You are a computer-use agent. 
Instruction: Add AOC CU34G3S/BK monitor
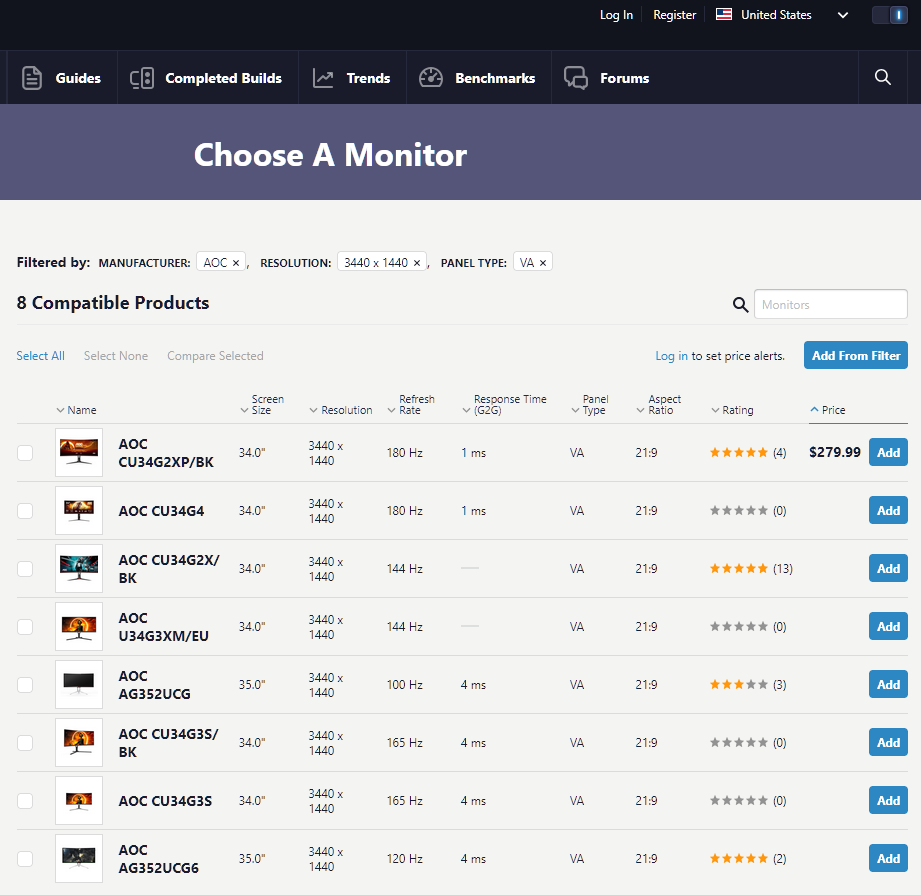point(888,742)
